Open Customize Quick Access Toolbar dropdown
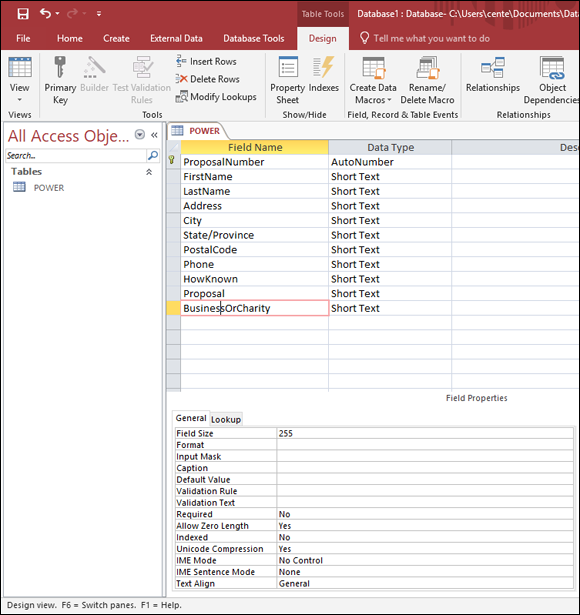Viewport: 580px width, 615px height. point(99,14)
